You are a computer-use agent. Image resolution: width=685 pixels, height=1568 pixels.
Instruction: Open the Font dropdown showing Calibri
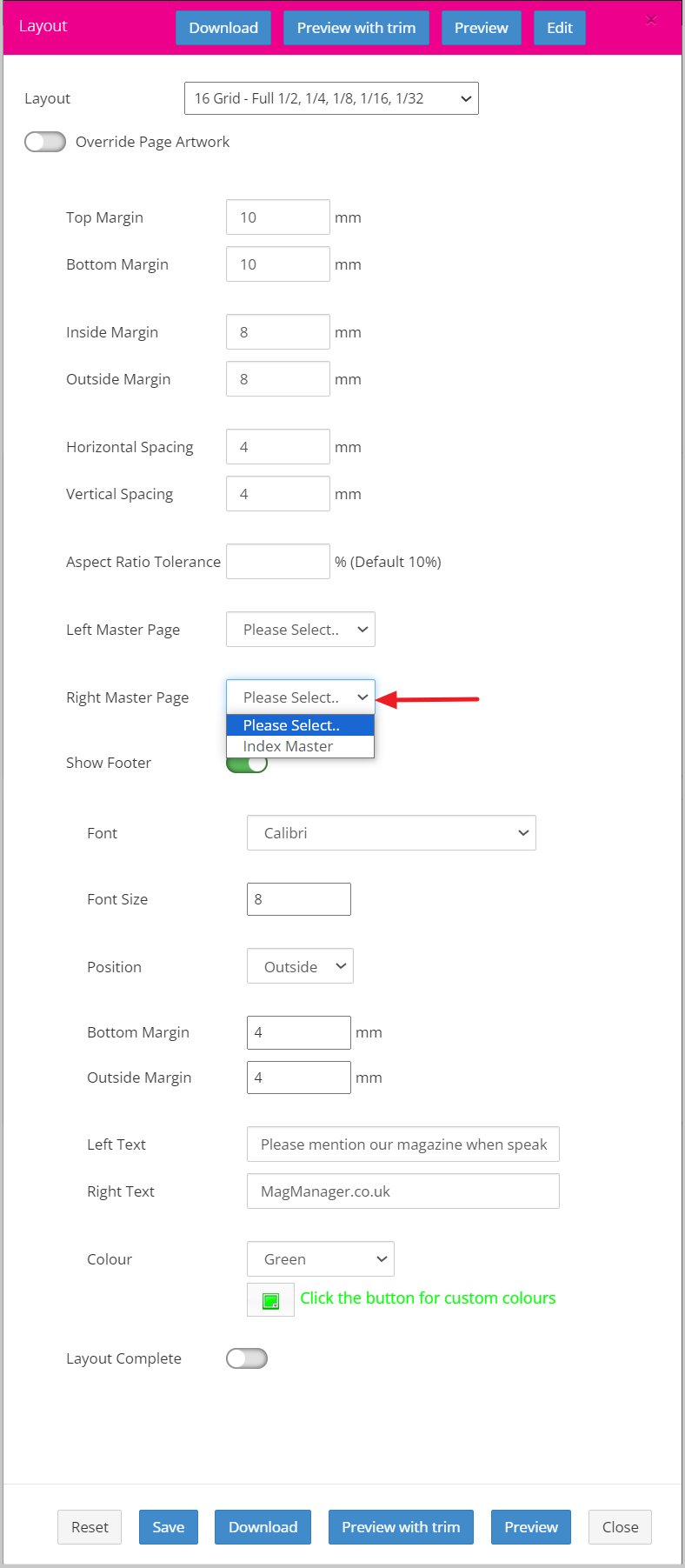pyautogui.click(x=391, y=833)
